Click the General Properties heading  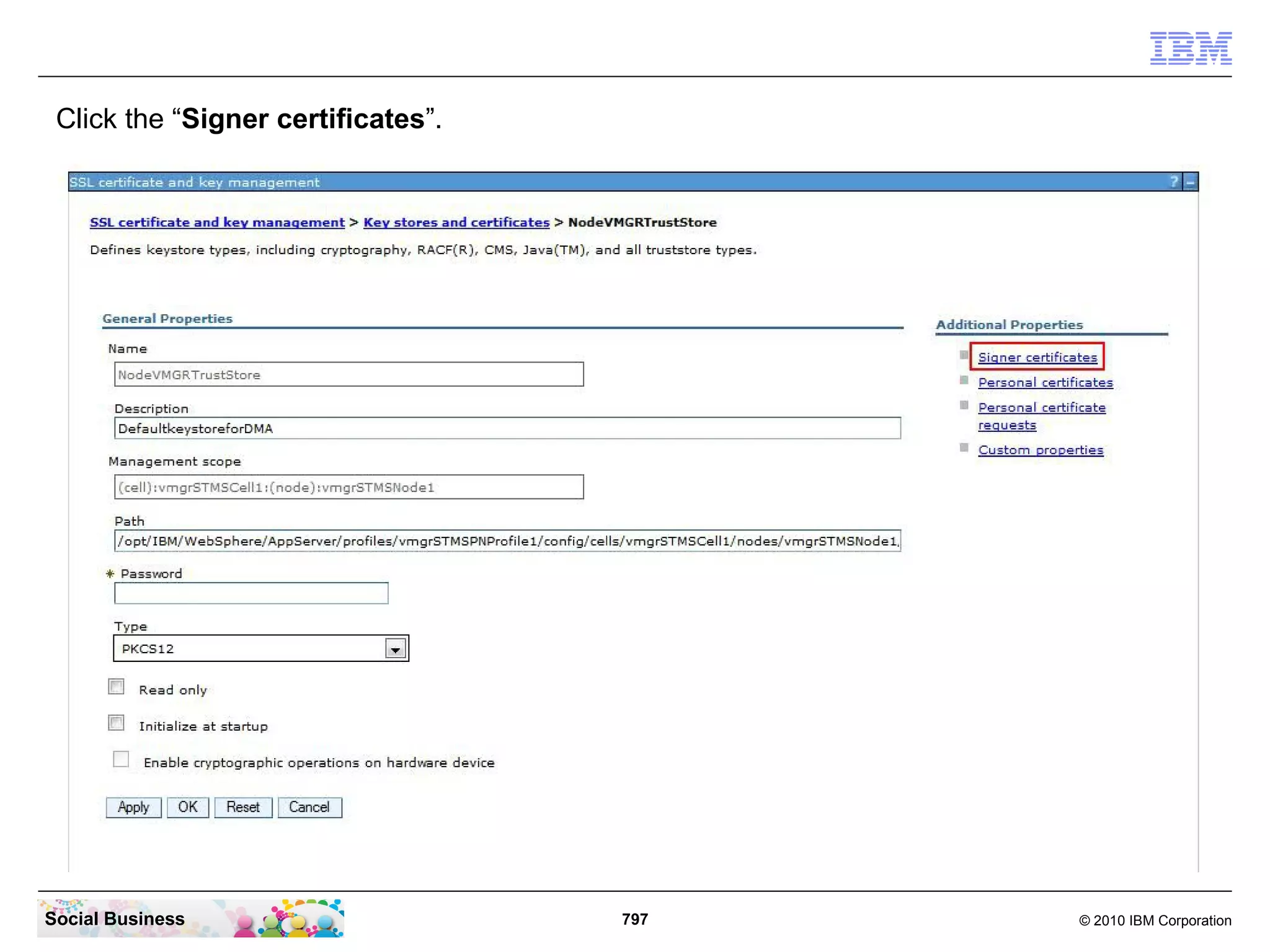167,319
